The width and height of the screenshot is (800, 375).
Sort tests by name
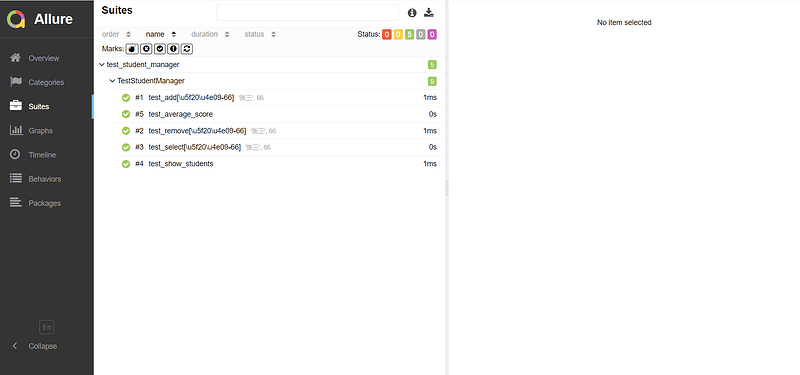(x=161, y=34)
